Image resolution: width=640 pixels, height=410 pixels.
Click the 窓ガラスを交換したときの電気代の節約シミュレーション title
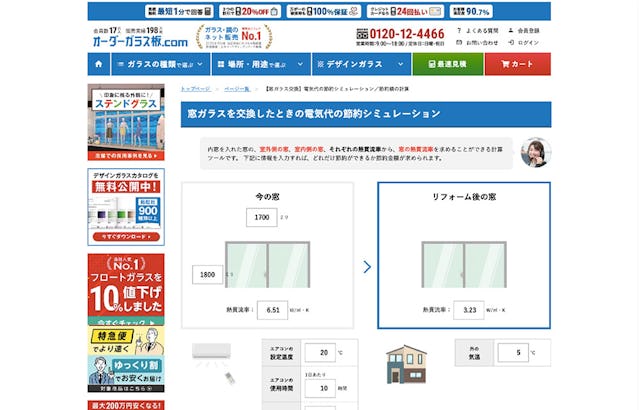[314, 113]
